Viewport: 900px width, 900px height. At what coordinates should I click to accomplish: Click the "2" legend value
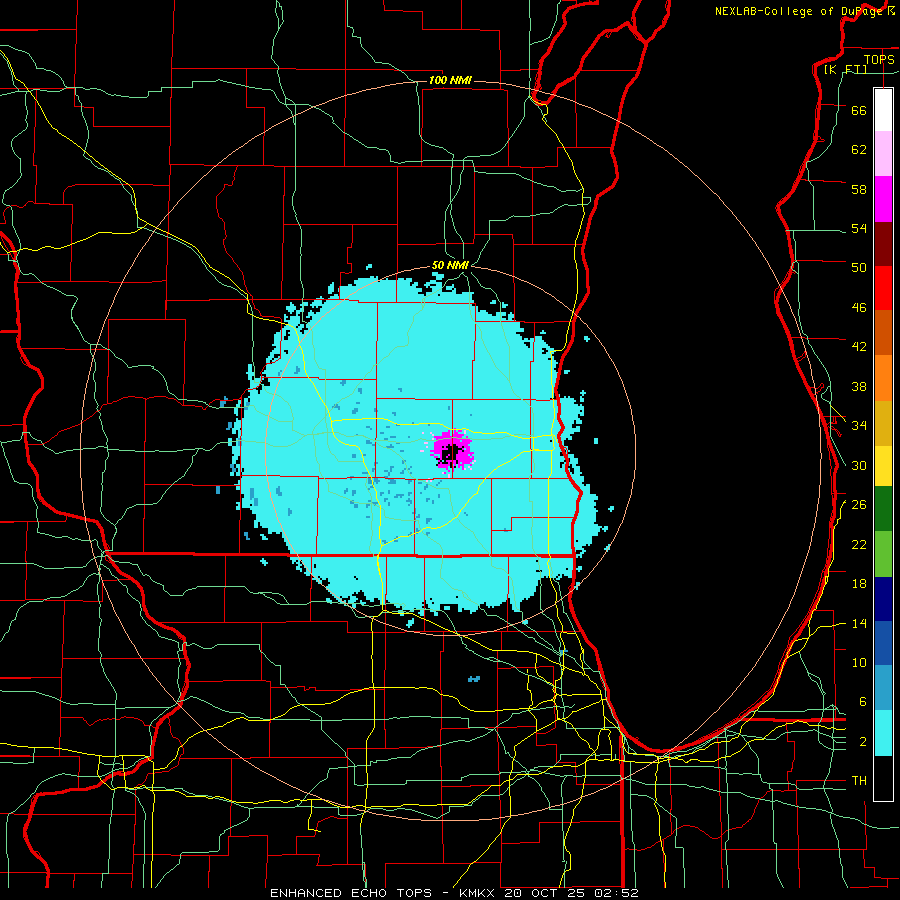862,742
